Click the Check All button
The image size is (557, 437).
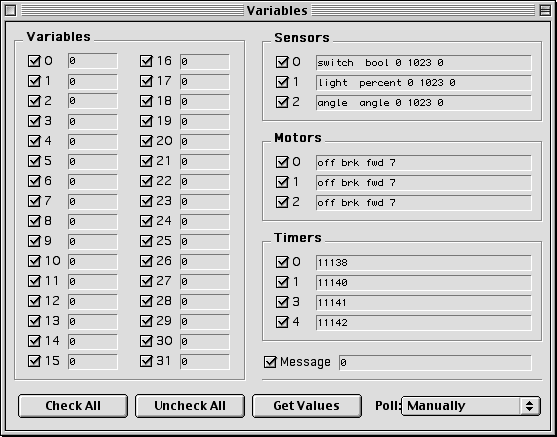point(73,406)
